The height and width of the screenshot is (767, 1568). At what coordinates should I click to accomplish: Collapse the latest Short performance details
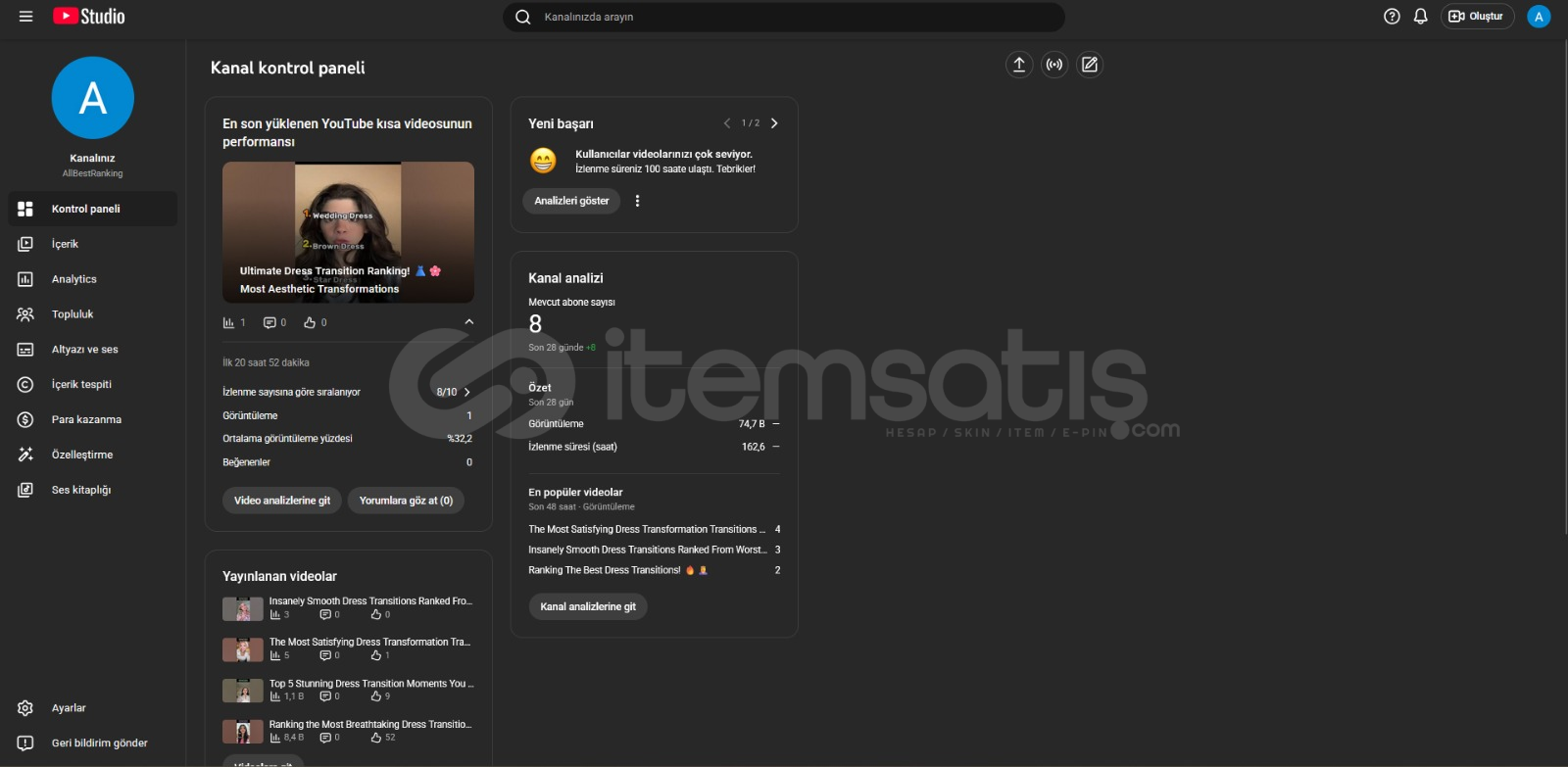(468, 322)
